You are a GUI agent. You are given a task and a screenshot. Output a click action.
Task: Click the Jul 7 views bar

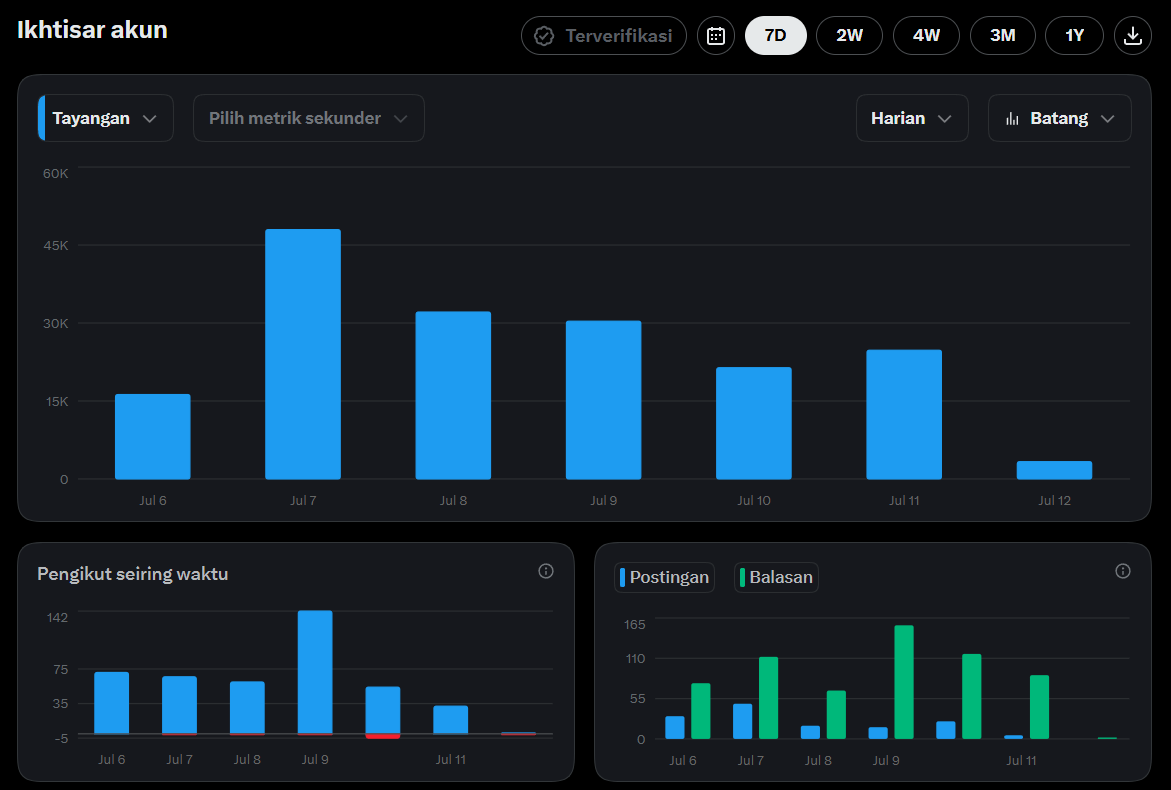click(x=302, y=354)
